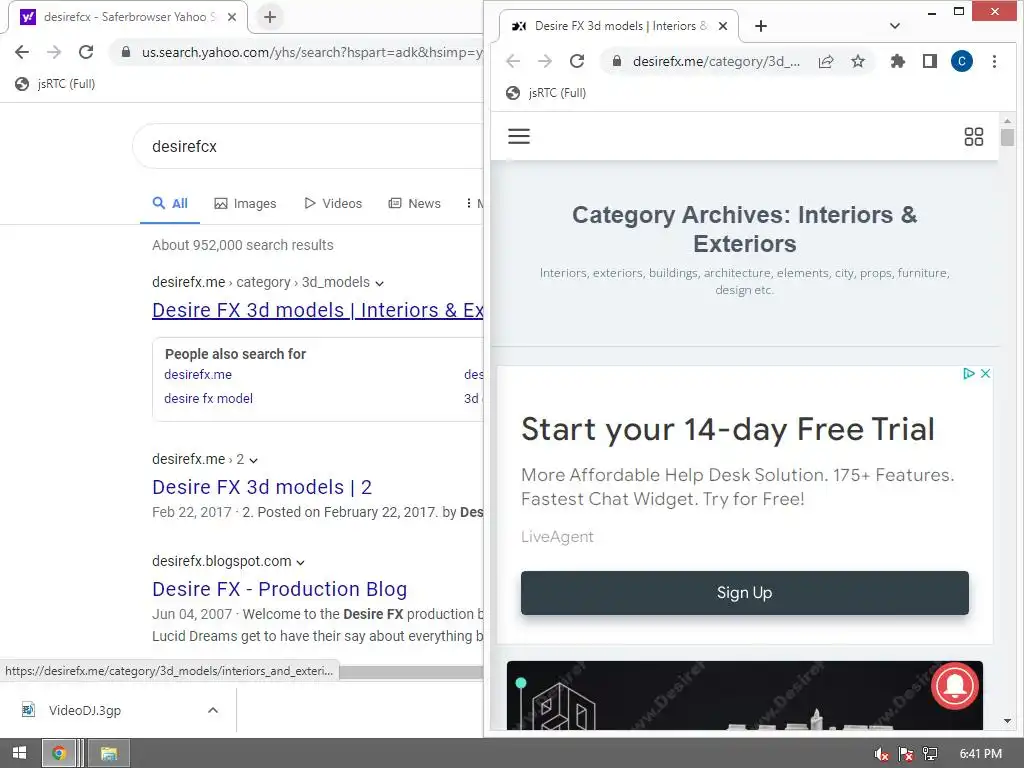1024x768 pixels.
Task: Open jsRTC (Full) bookmark in Yahoo window
Action: click(56, 84)
